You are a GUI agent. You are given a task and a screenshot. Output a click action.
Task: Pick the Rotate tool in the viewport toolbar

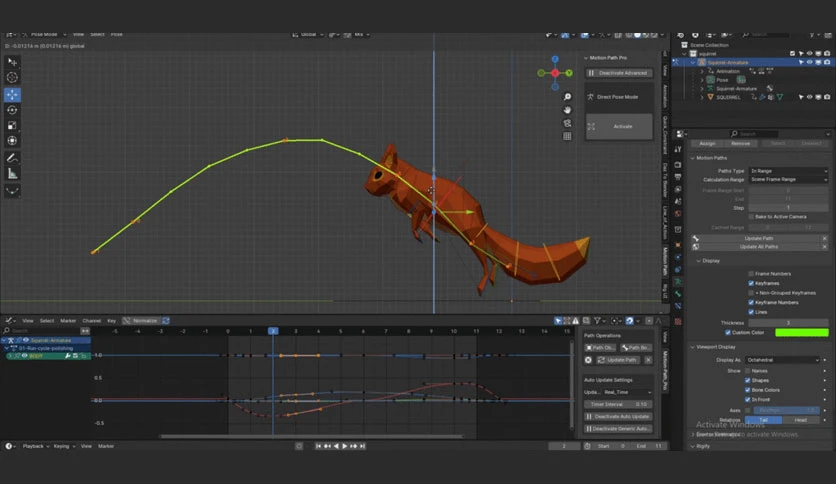pos(12,110)
